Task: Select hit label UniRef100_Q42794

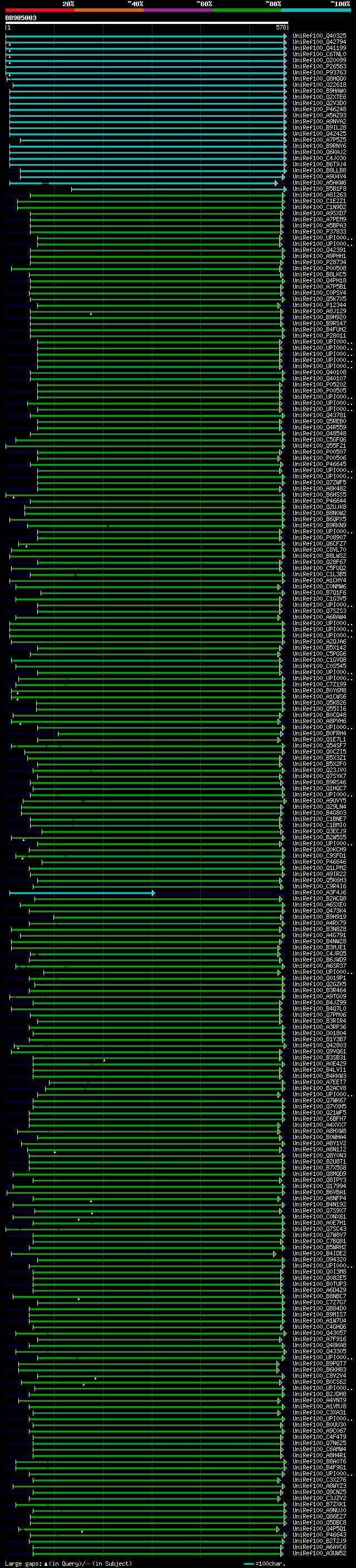Action: [319, 42]
